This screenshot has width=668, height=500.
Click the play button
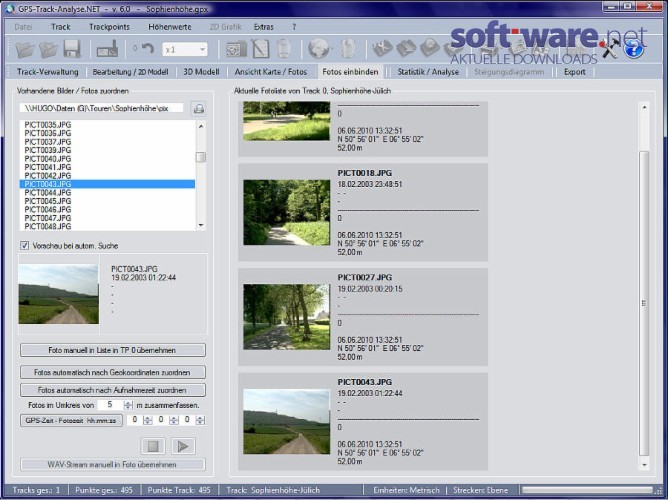(x=183, y=446)
